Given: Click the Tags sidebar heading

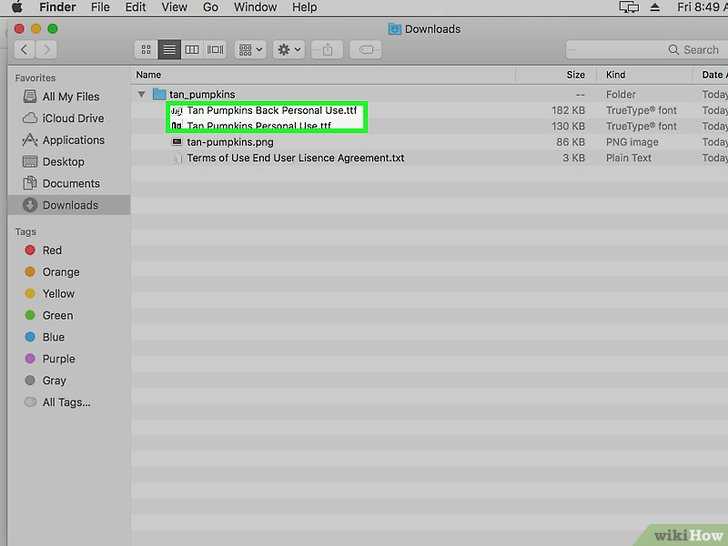Looking at the screenshot, I should point(25,232).
